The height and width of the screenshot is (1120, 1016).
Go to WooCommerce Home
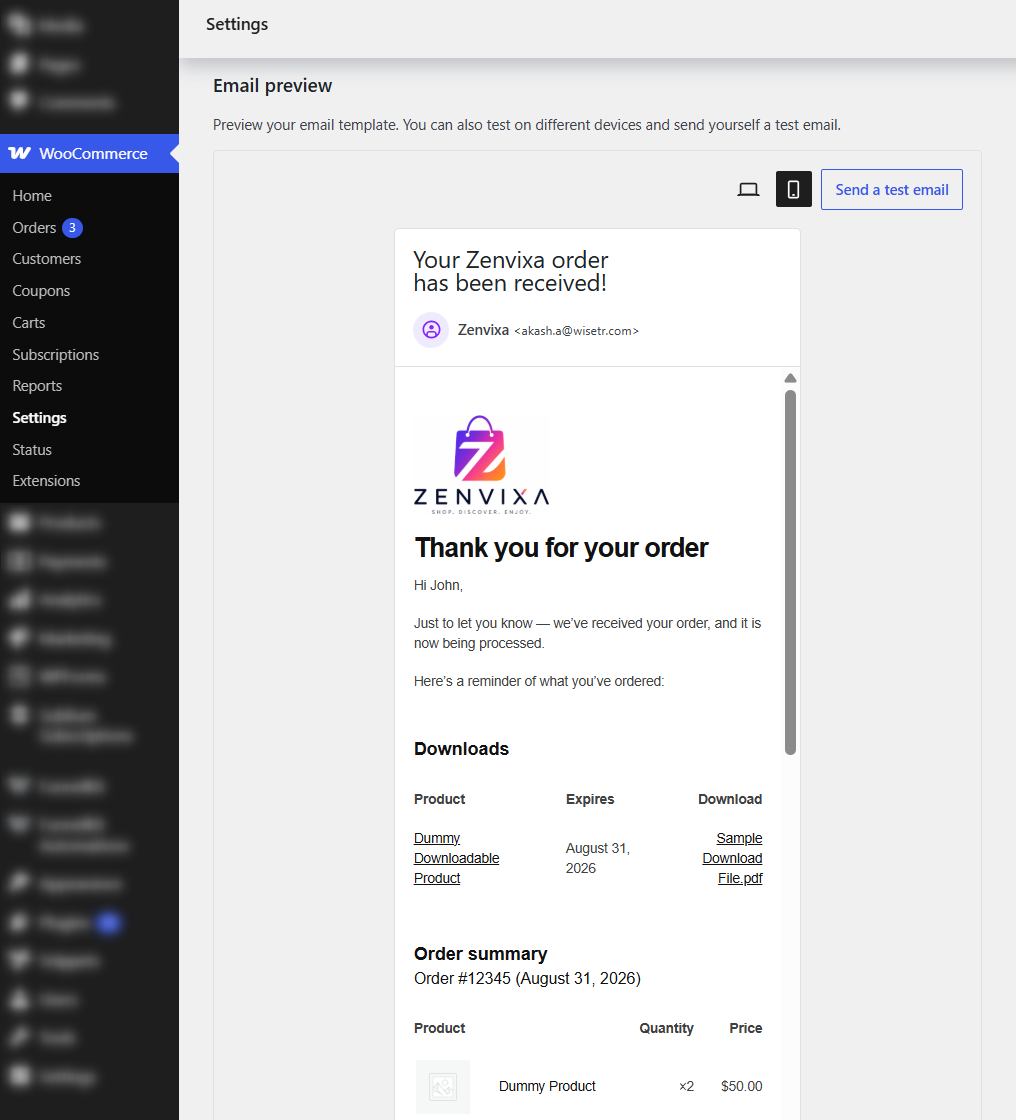32,196
